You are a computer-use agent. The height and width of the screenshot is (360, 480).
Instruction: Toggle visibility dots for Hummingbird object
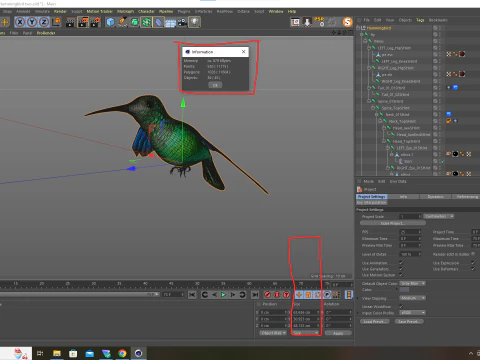pyautogui.click(x=440, y=28)
